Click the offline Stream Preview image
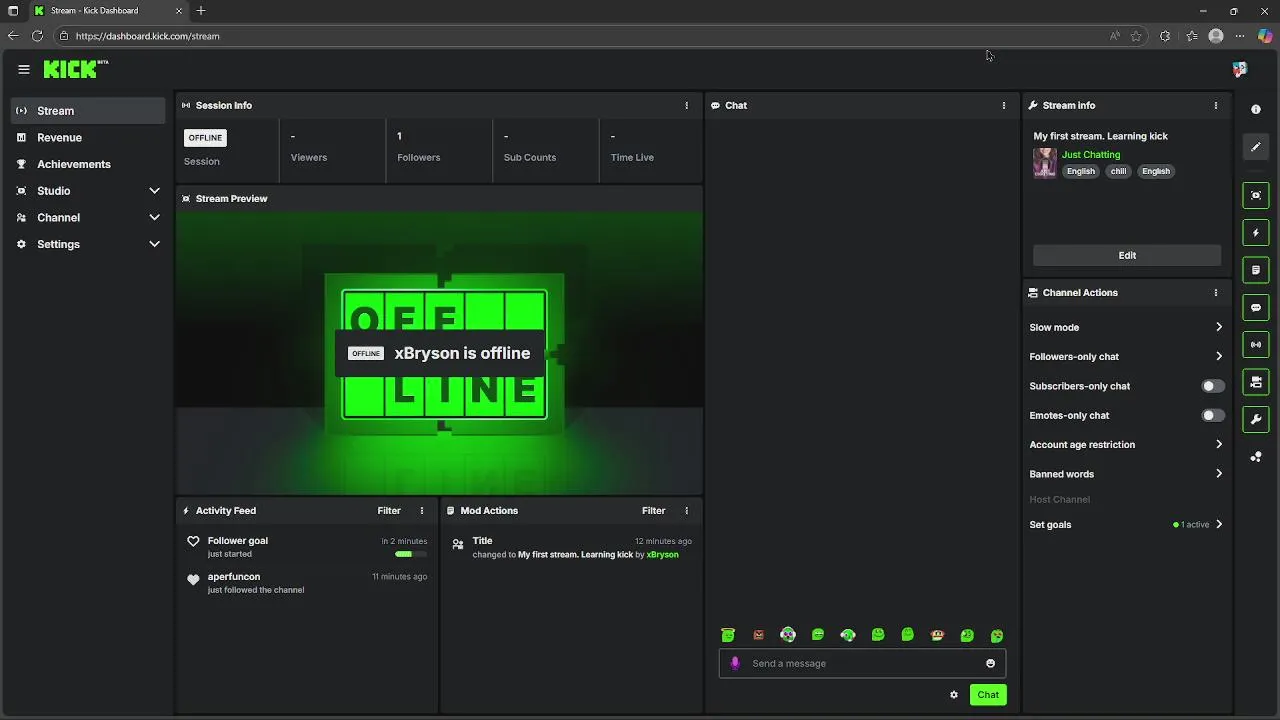Screen dimensions: 1280x720 439,352
